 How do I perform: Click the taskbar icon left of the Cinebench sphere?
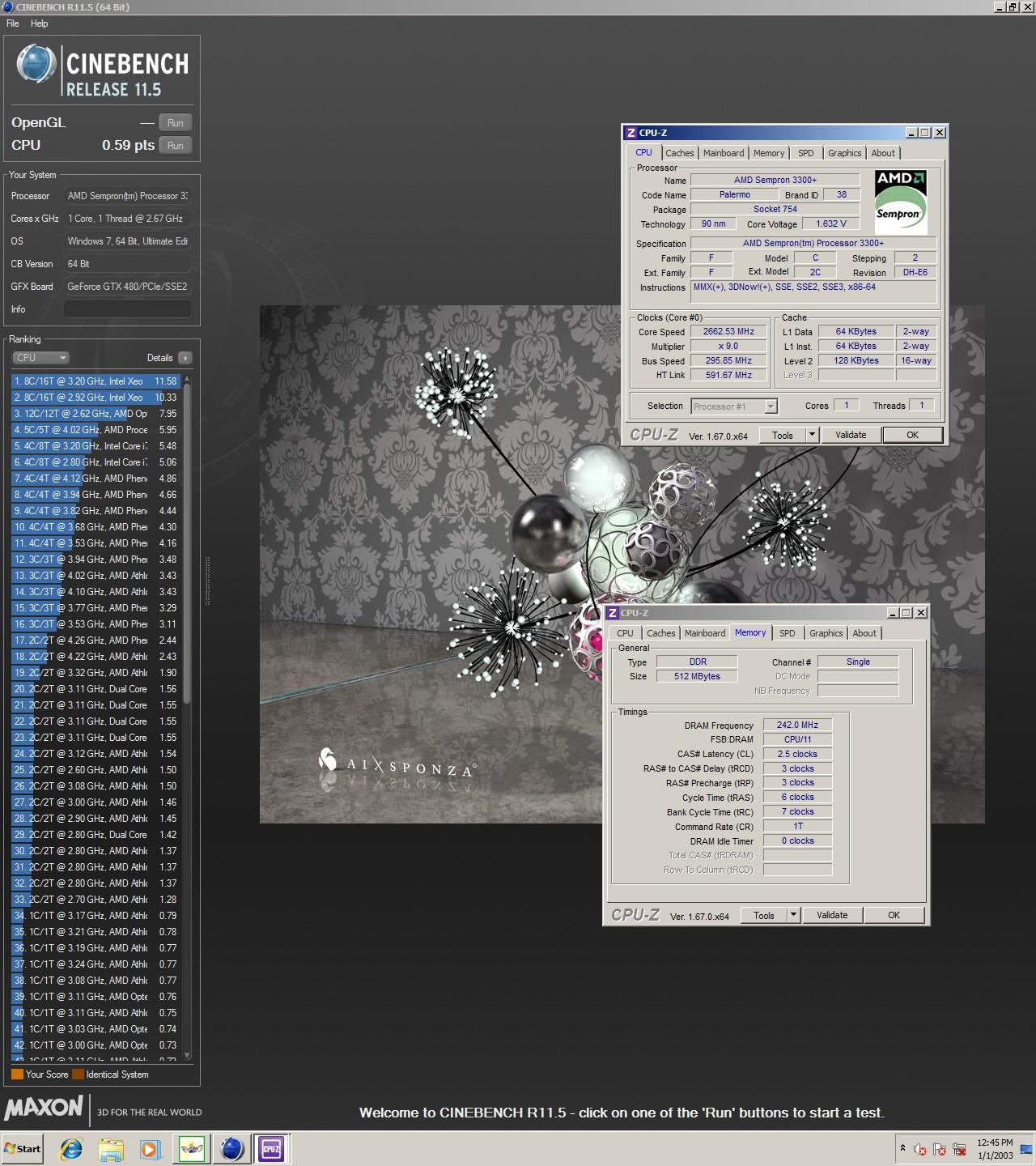click(193, 1148)
